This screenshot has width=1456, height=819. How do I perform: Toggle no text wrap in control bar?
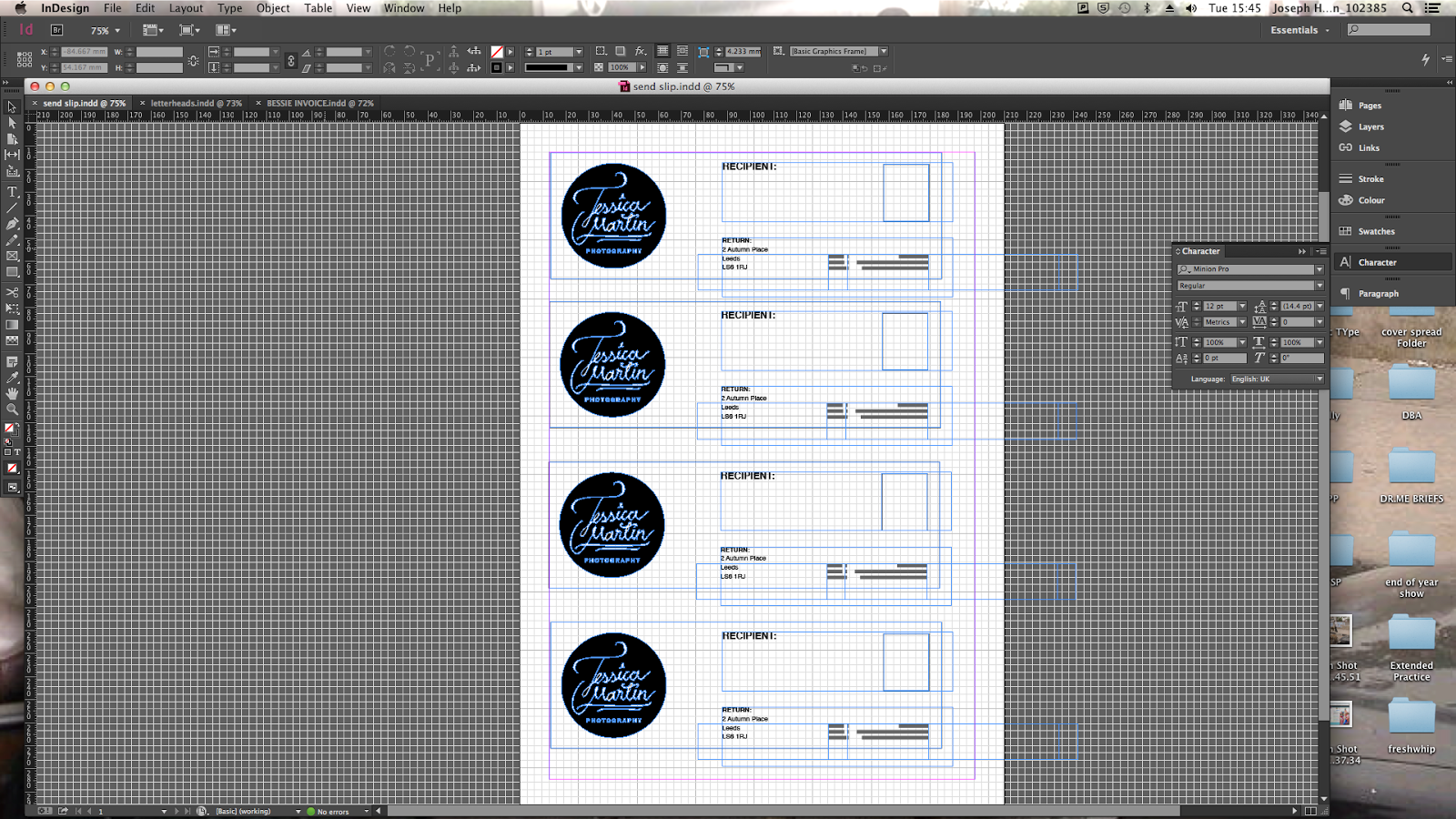(x=662, y=51)
